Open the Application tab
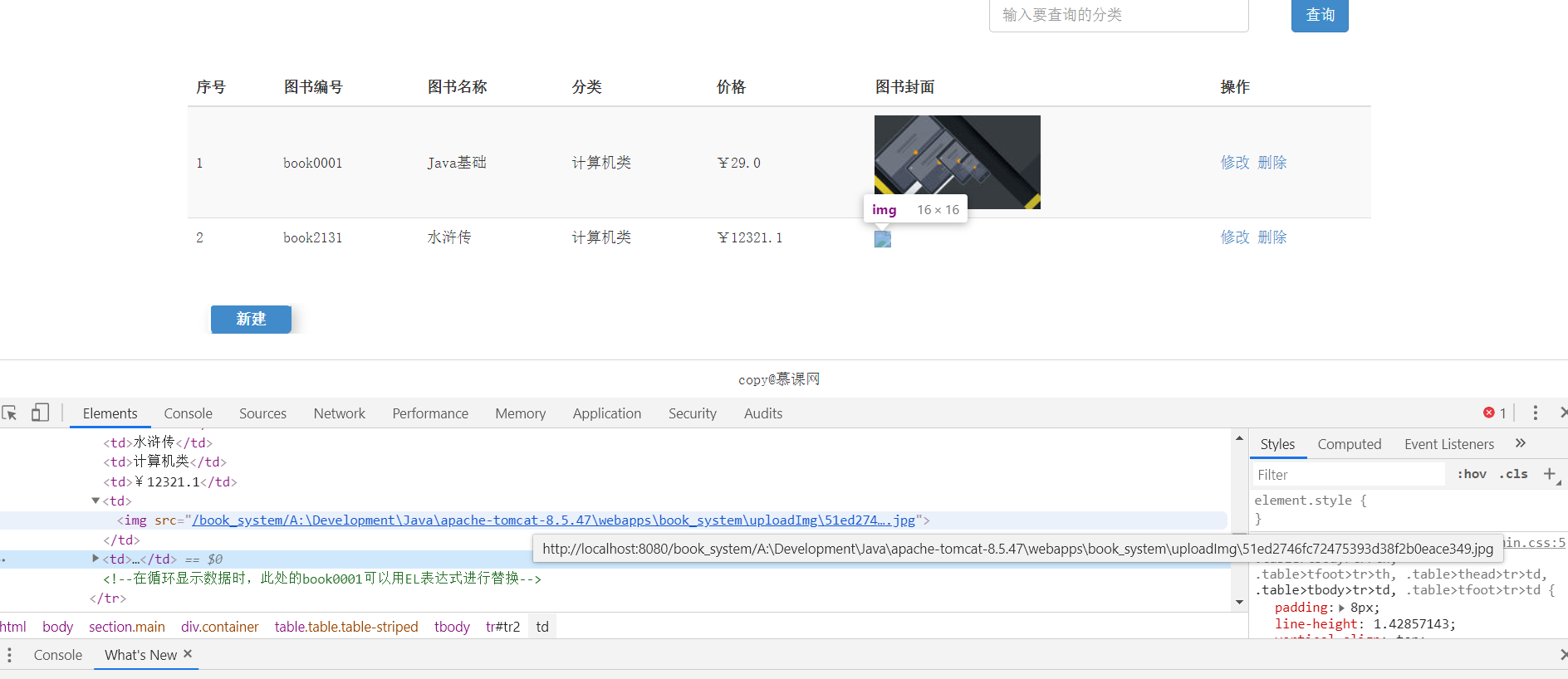 click(607, 413)
